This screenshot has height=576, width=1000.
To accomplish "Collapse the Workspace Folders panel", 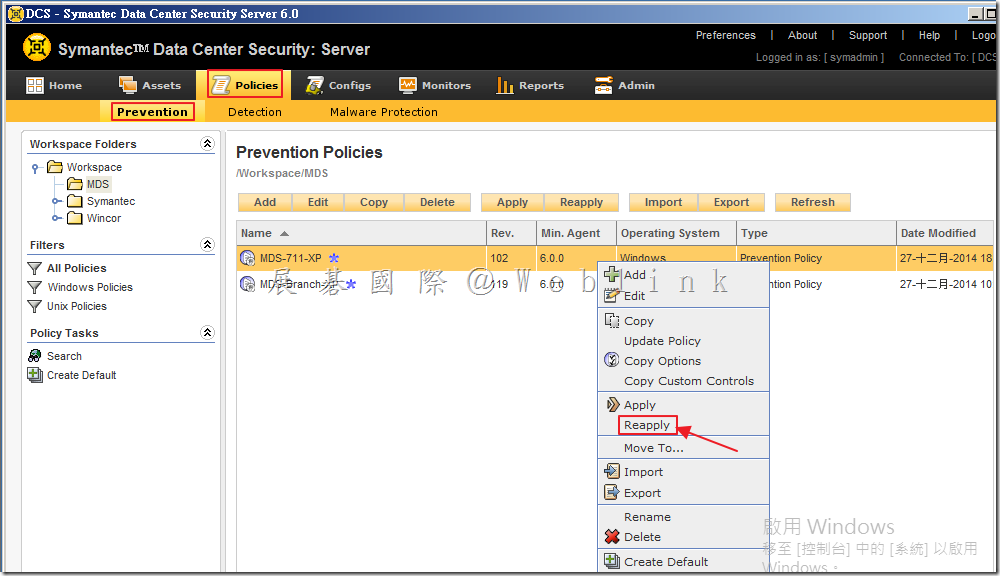I will (207, 143).
